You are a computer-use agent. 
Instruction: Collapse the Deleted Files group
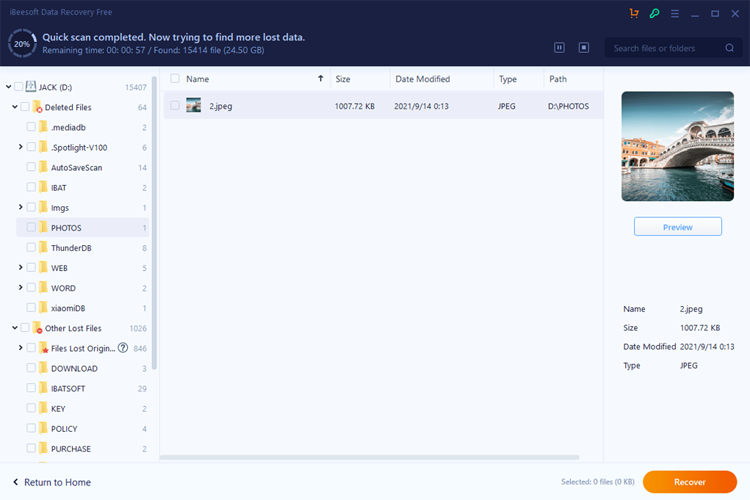(x=14, y=107)
